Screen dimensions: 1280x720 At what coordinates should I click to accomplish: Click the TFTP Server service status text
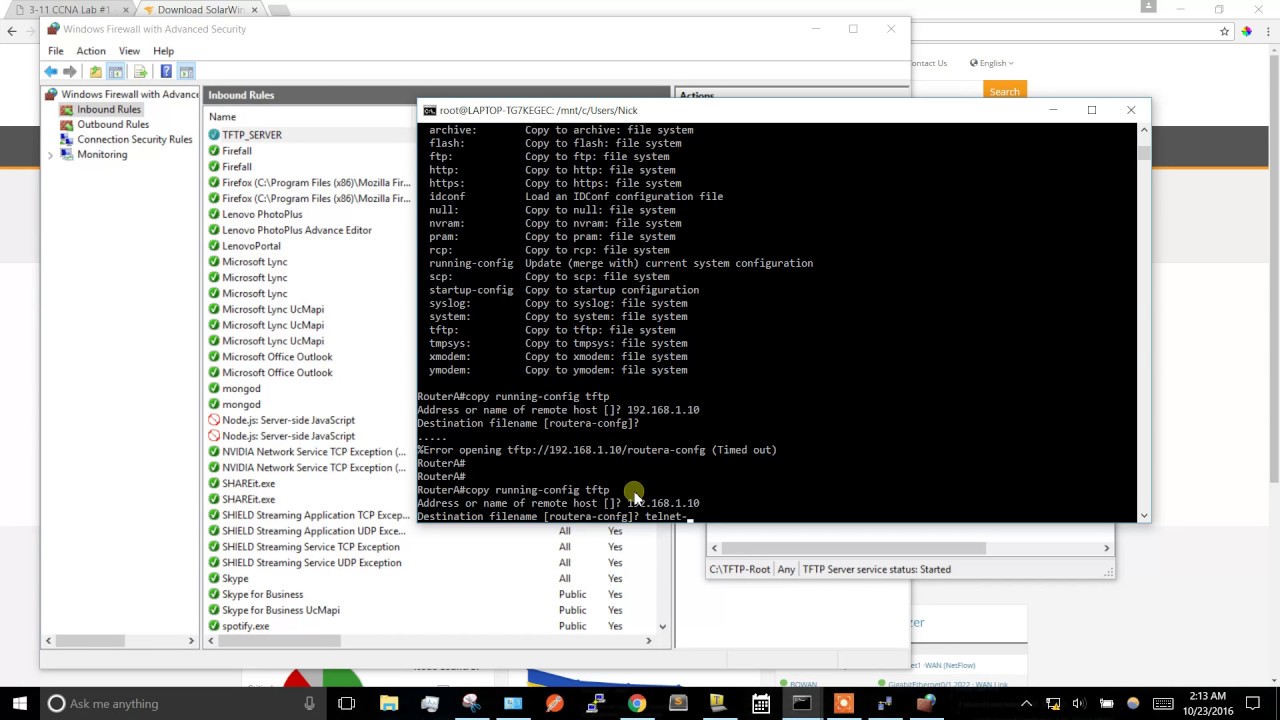(876, 569)
